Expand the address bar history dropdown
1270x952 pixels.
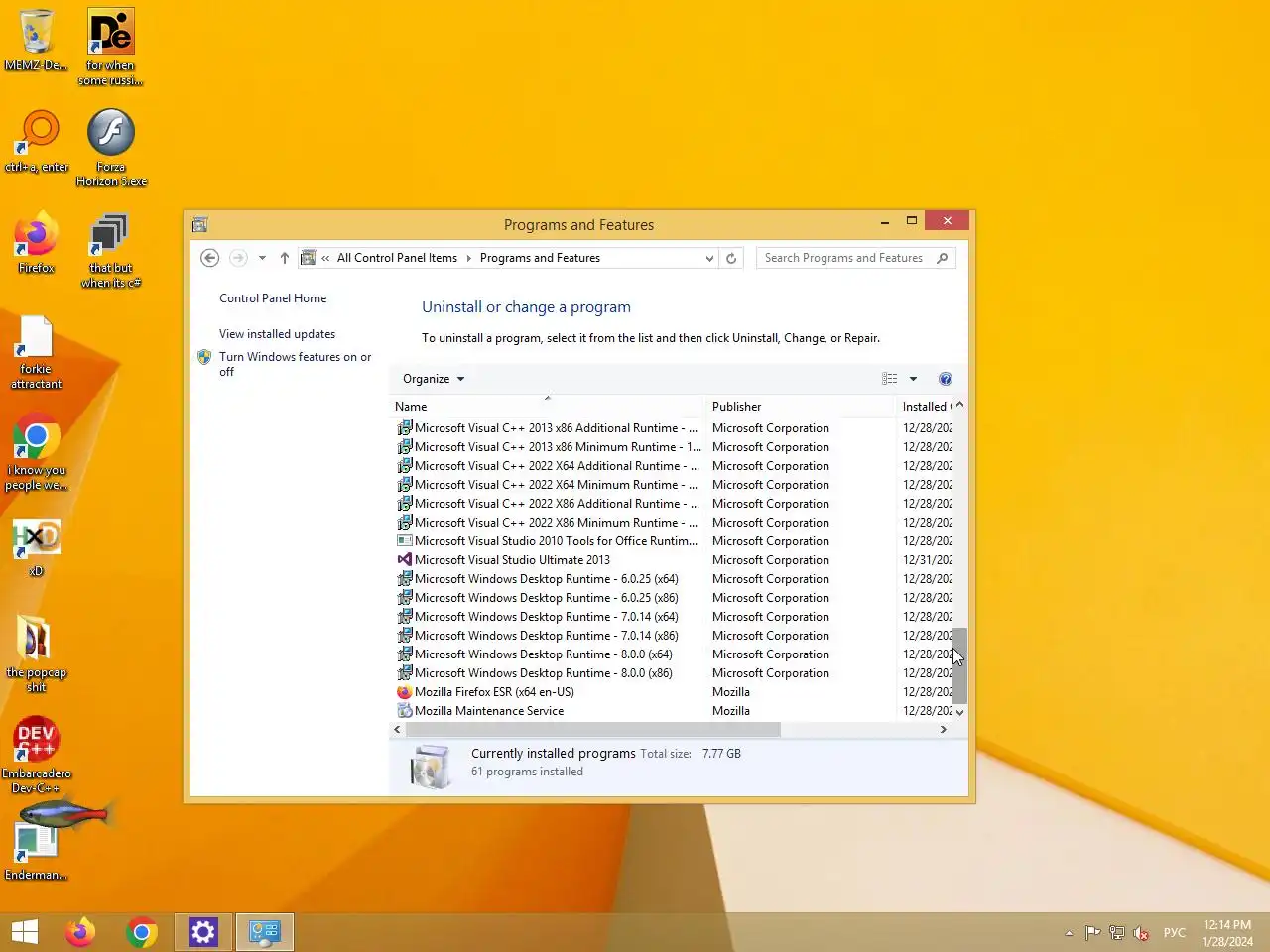pos(709,258)
